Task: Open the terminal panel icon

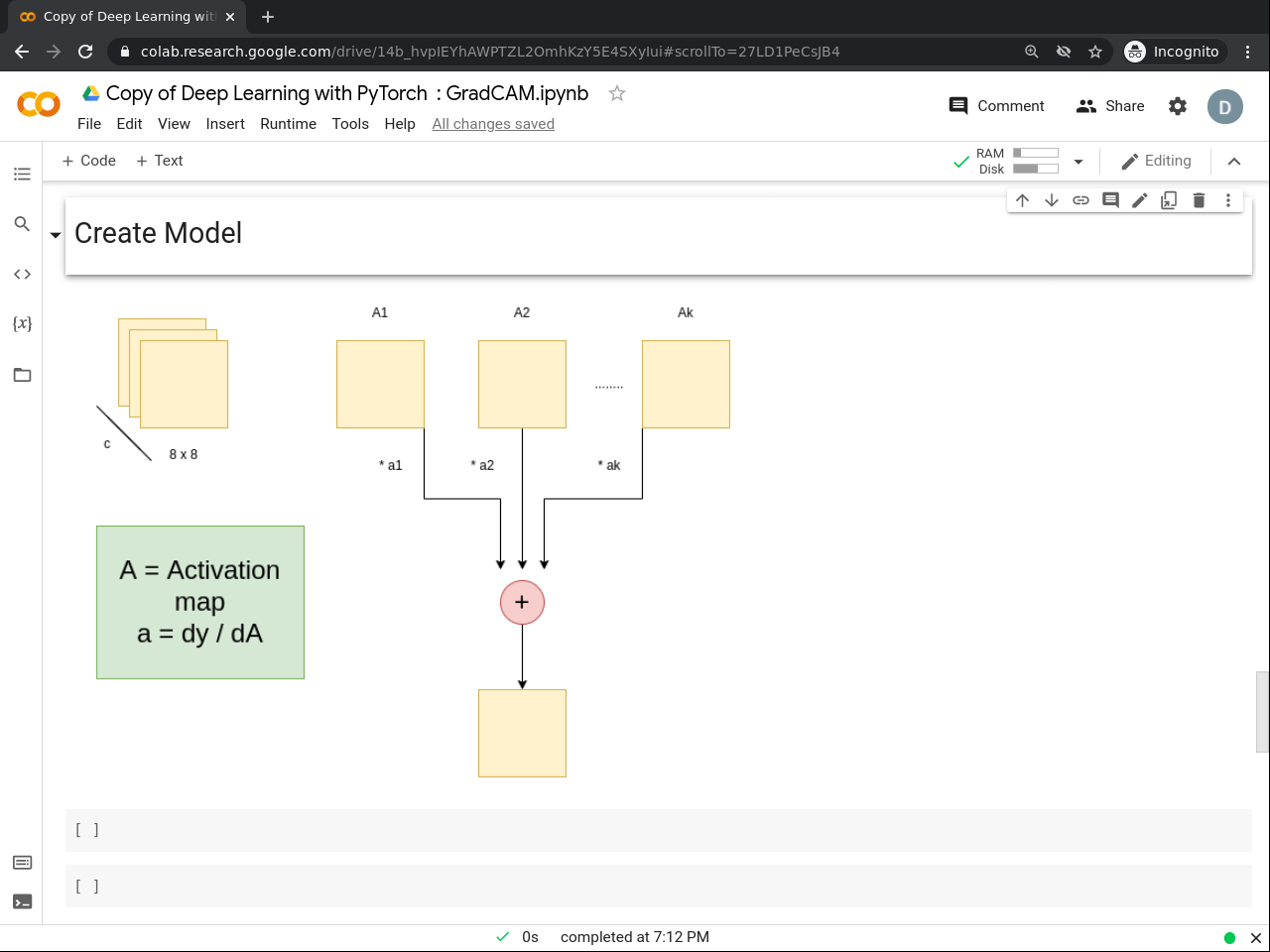Action: pos(22,901)
